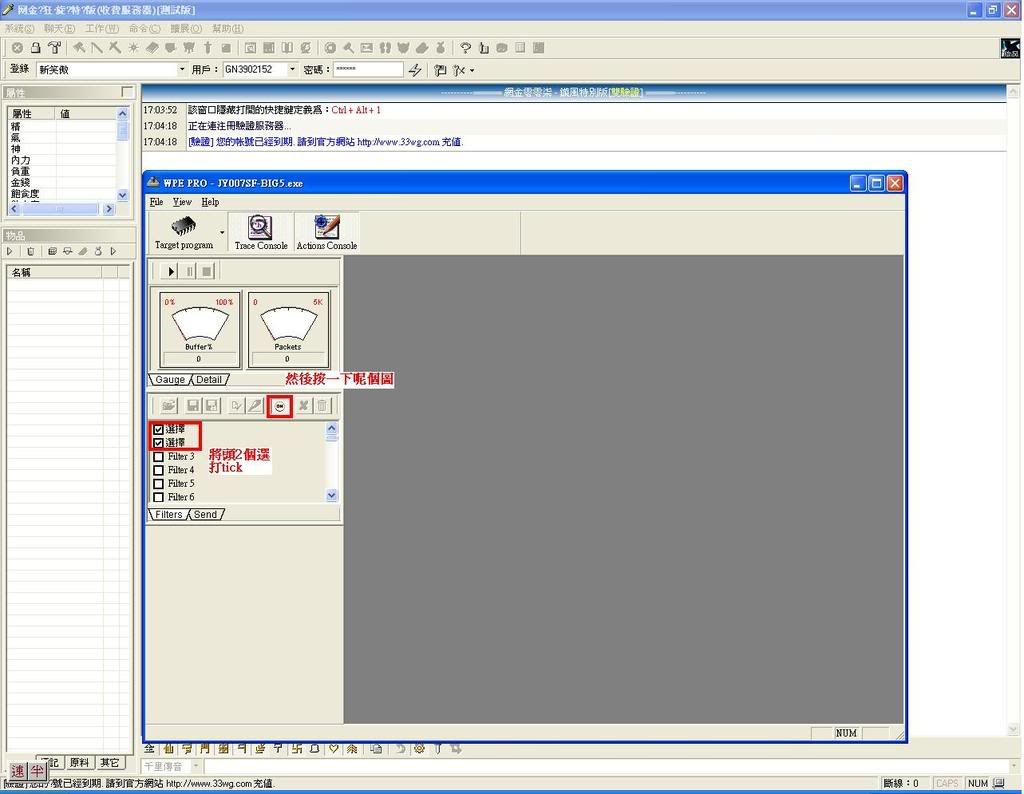Enable the Filter 3 checkbox
The height and width of the screenshot is (794, 1024).
pos(158,457)
